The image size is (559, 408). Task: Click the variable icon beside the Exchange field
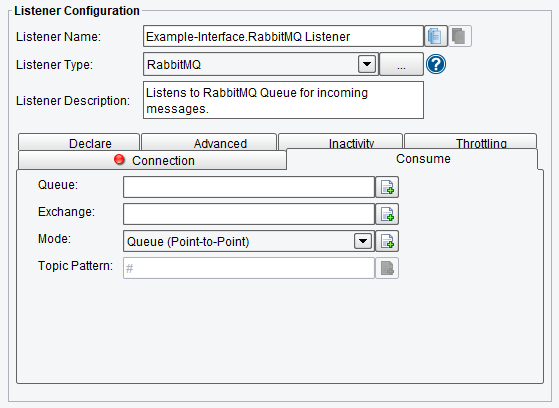point(387,214)
